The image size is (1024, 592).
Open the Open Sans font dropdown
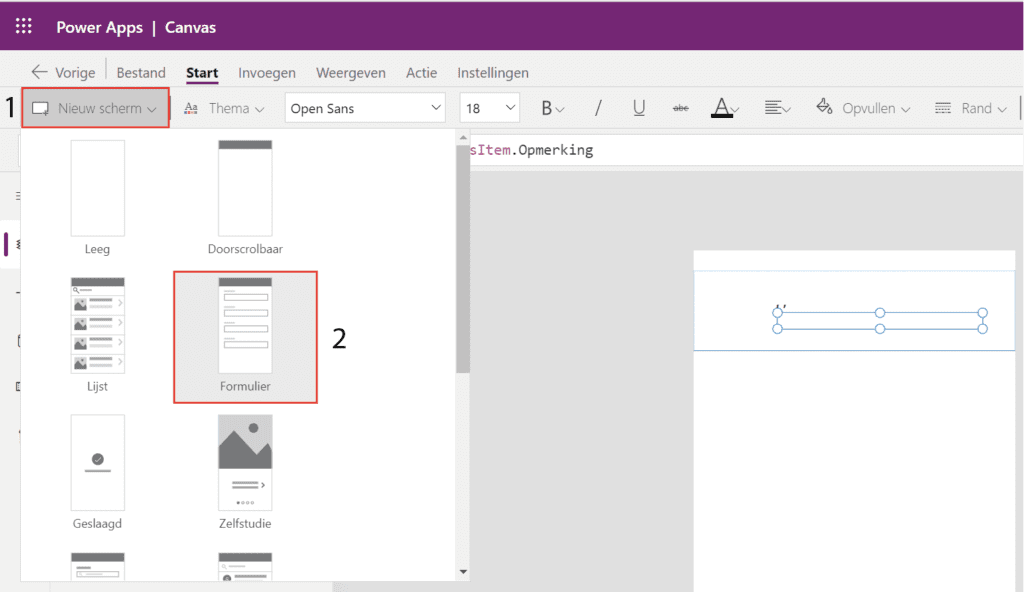tap(364, 108)
